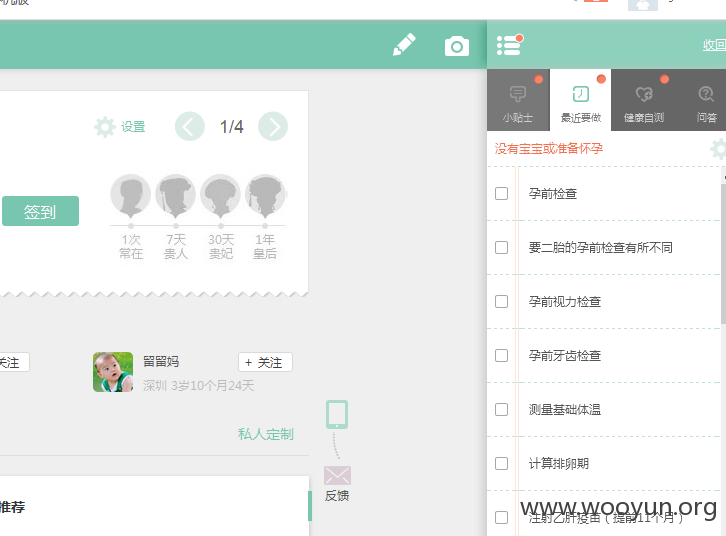Go to next page arrow beside 1/4

coord(273,126)
